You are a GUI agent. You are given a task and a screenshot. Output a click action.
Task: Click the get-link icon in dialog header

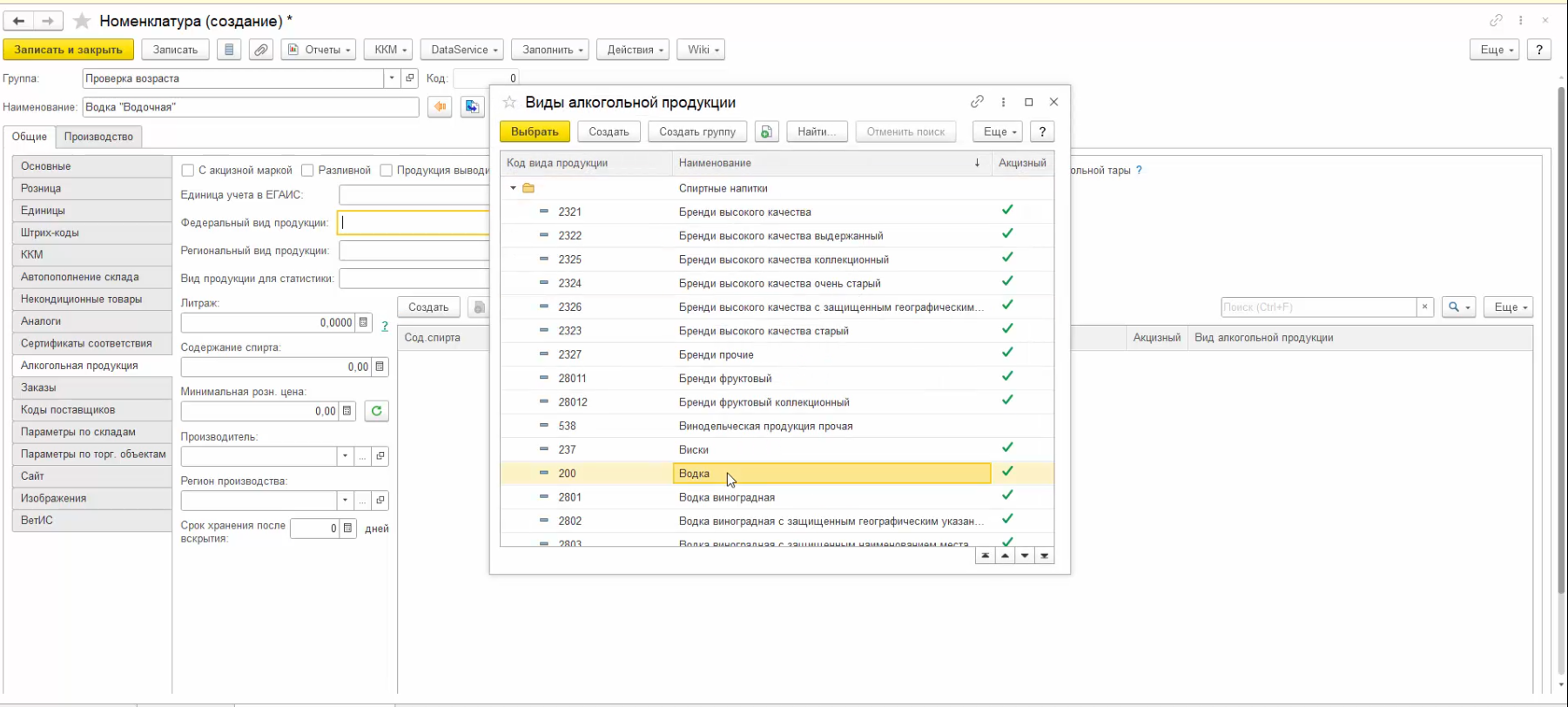[x=977, y=102]
